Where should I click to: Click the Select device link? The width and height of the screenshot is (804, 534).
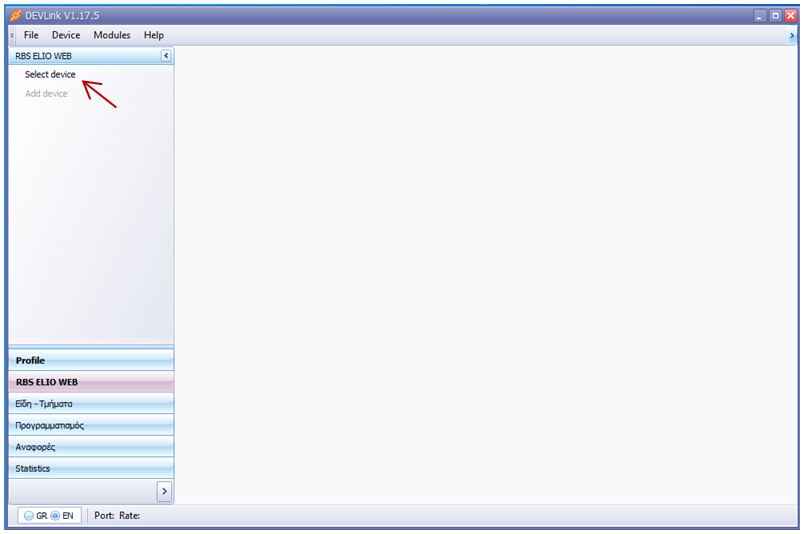(50, 75)
